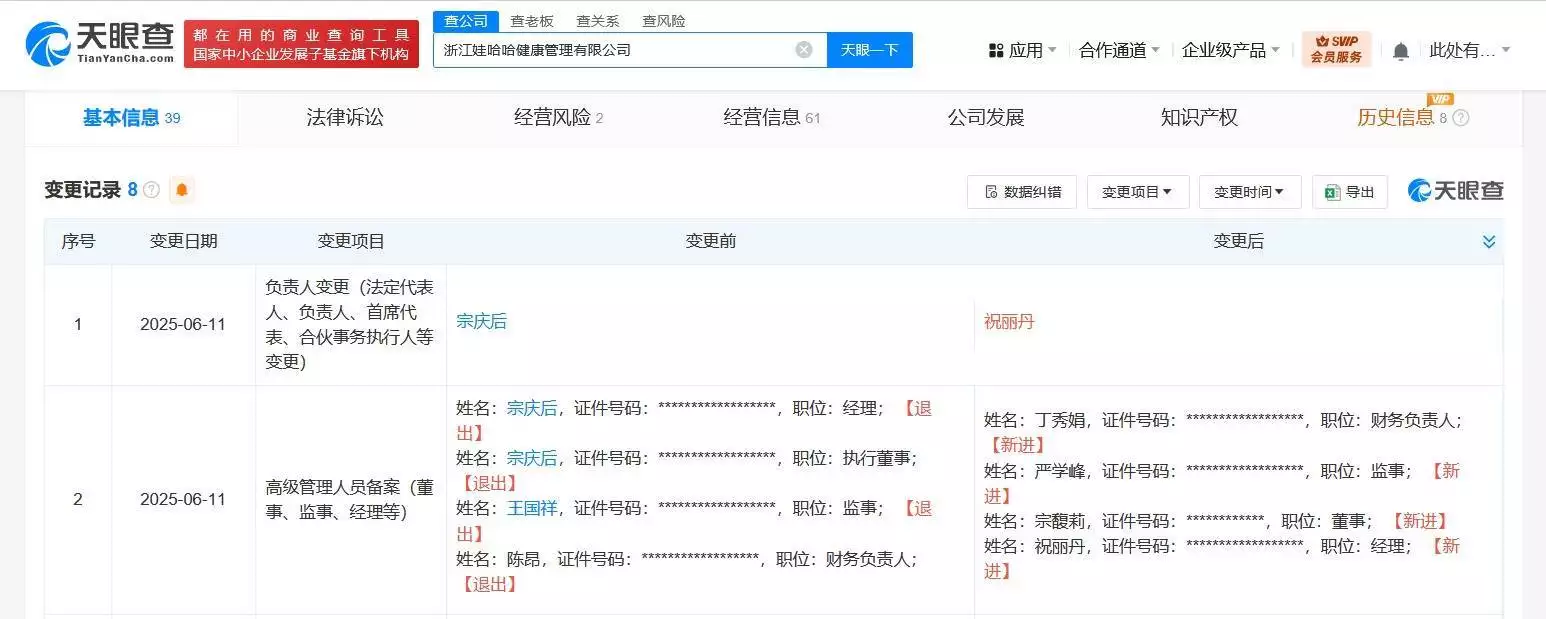Screen dimensions: 1546x619
Task: Open the 变更项目 filter dropdown
Action: tap(1138, 192)
